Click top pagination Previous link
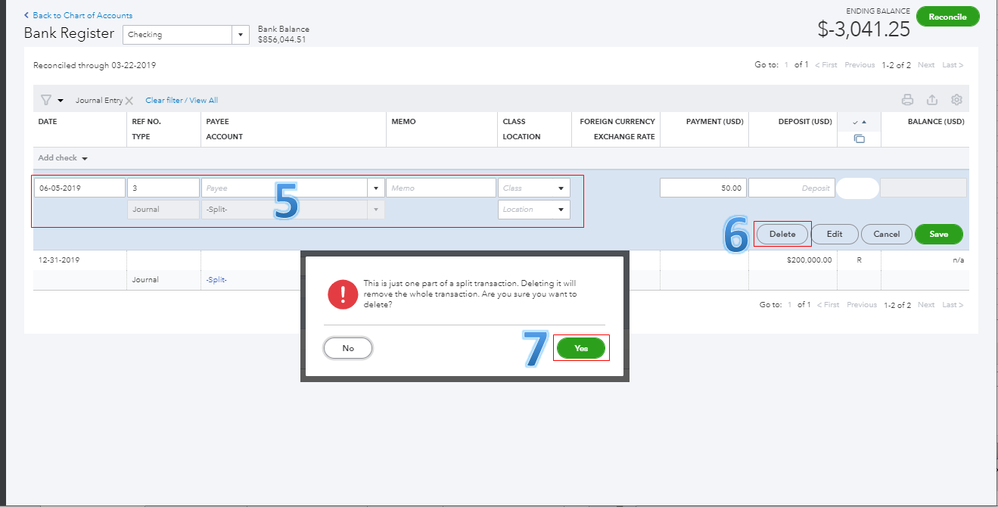 [859, 65]
